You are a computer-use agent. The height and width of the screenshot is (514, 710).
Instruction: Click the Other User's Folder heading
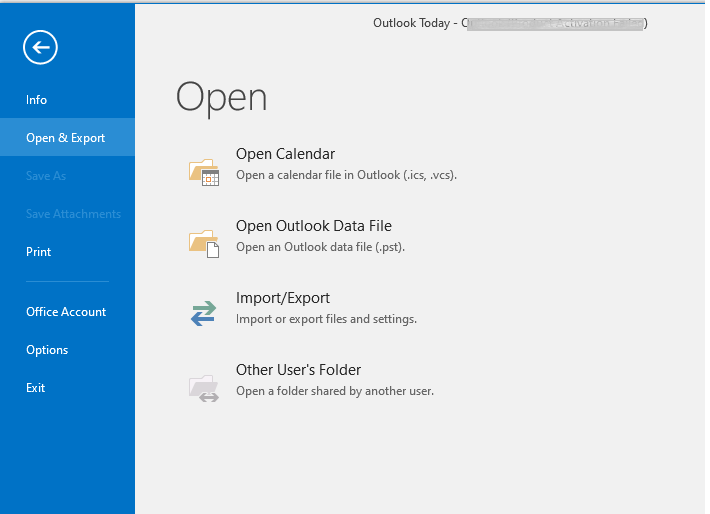(x=298, y=370)
